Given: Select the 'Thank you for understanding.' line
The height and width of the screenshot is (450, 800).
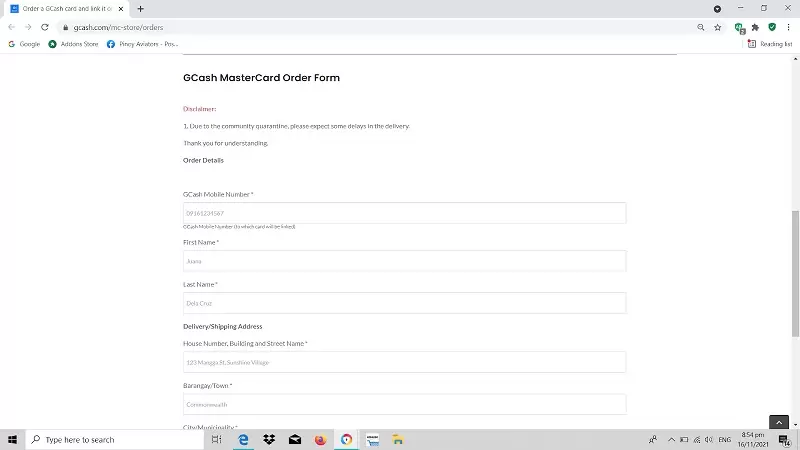Looking at the screenshot, I should tap(226, 143).
